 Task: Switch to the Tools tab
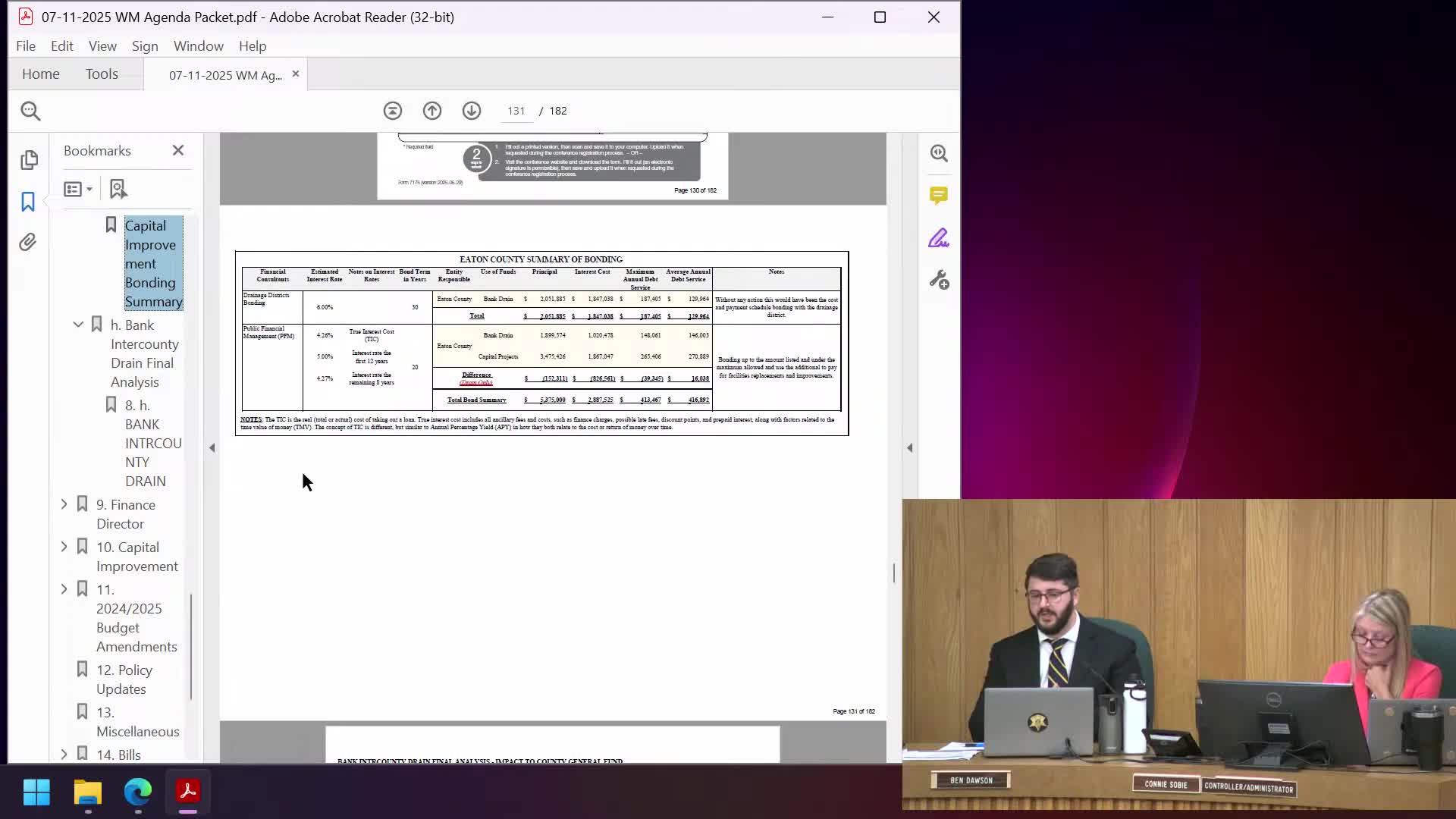(x=102, y=74)
